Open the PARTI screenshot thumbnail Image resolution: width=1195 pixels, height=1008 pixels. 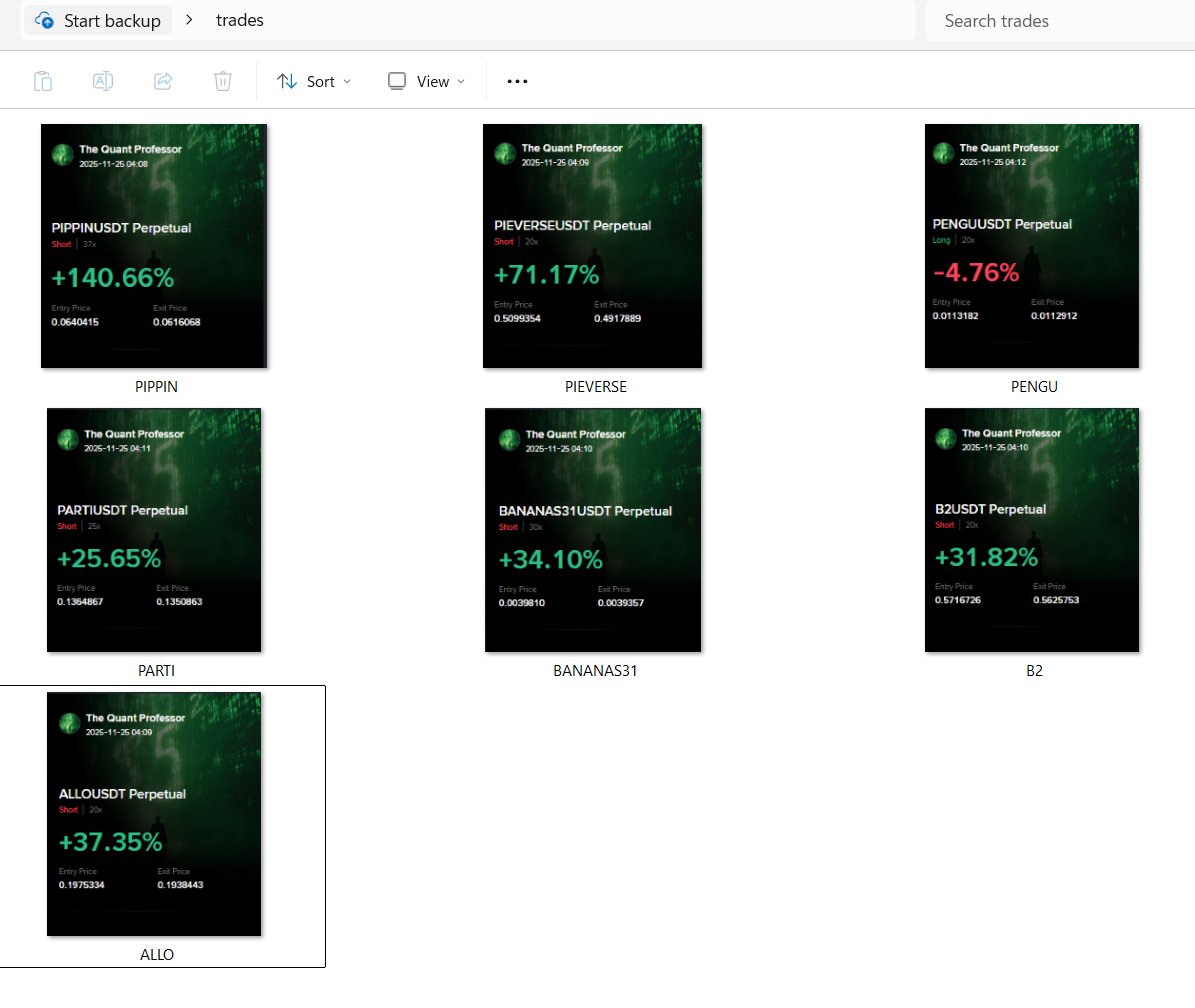pos(153,530)
